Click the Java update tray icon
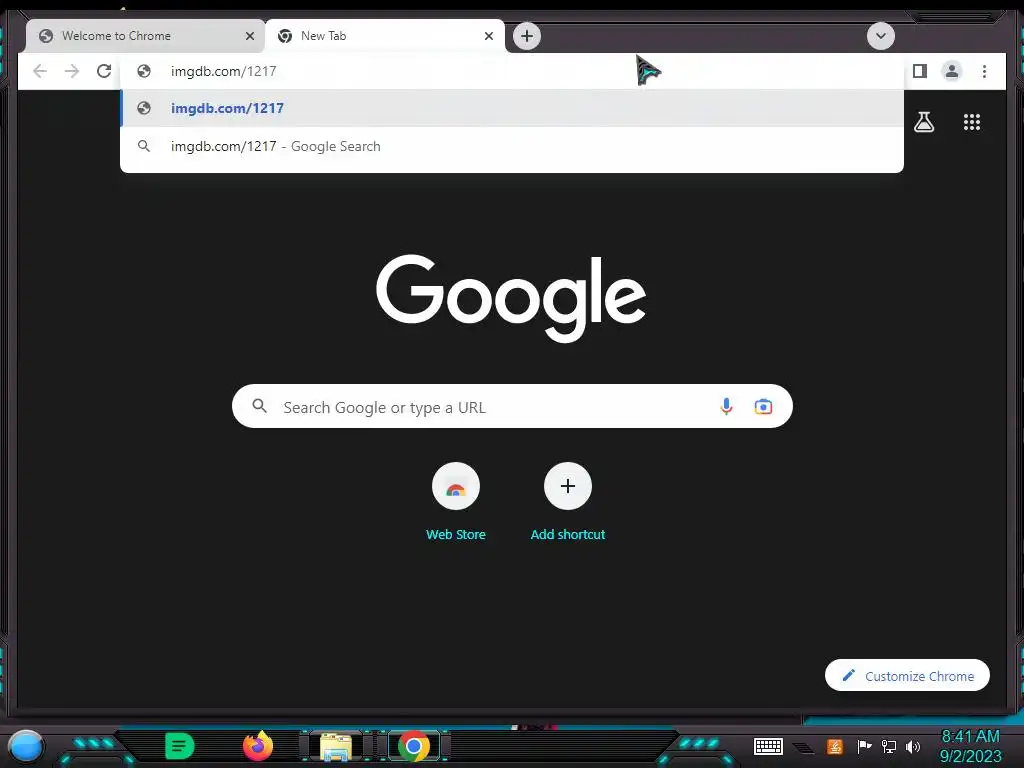 coord(834,746)
